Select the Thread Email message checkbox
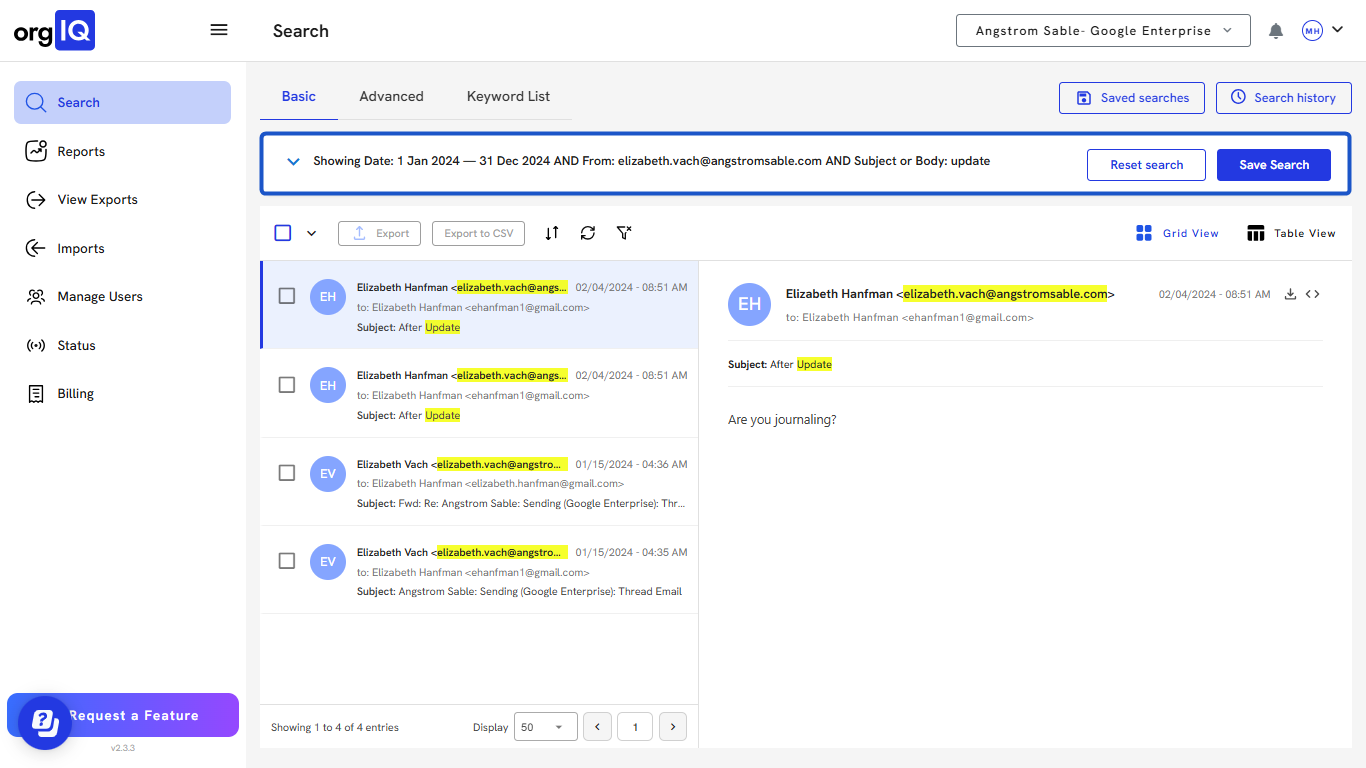This screenshot has width=1366, height=768. pos(287,561)
